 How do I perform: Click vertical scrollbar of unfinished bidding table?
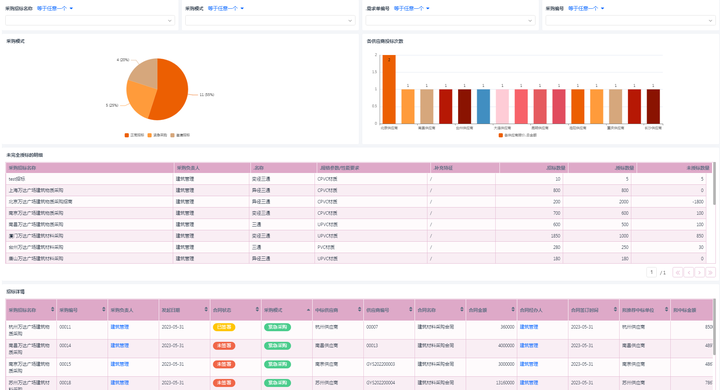click(x=714, y=184)
